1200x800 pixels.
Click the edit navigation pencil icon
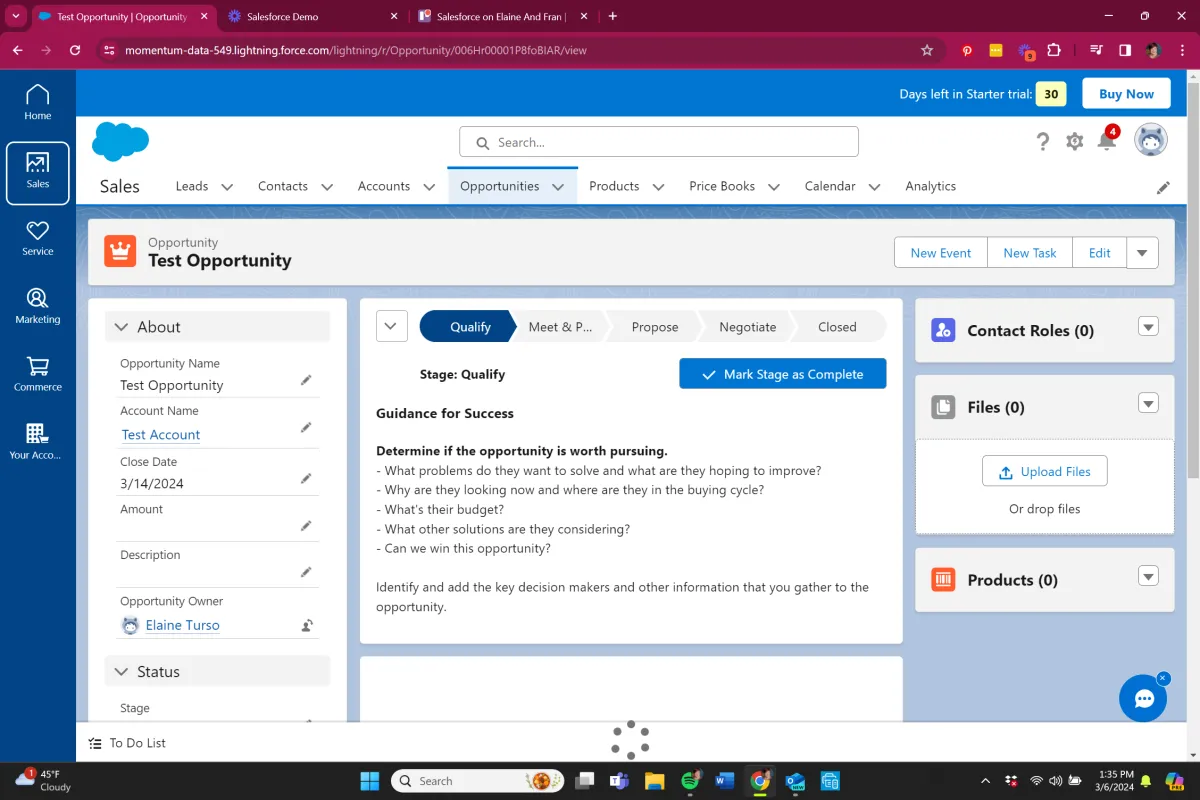[x=1163, y=187]
